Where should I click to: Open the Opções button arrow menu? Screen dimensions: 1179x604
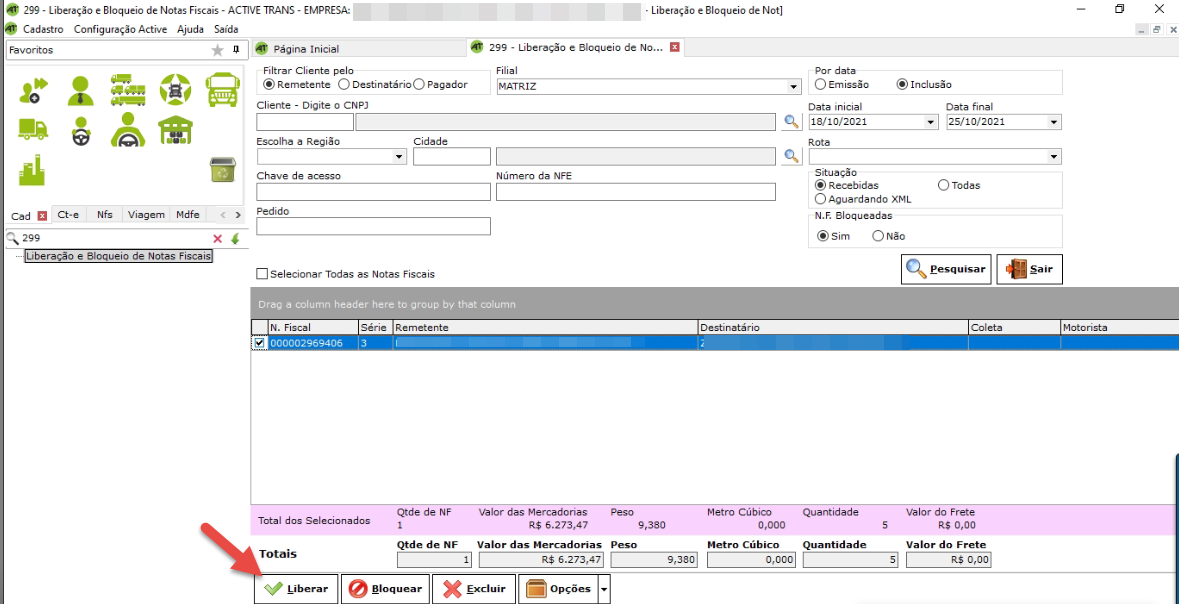(603, 589)
